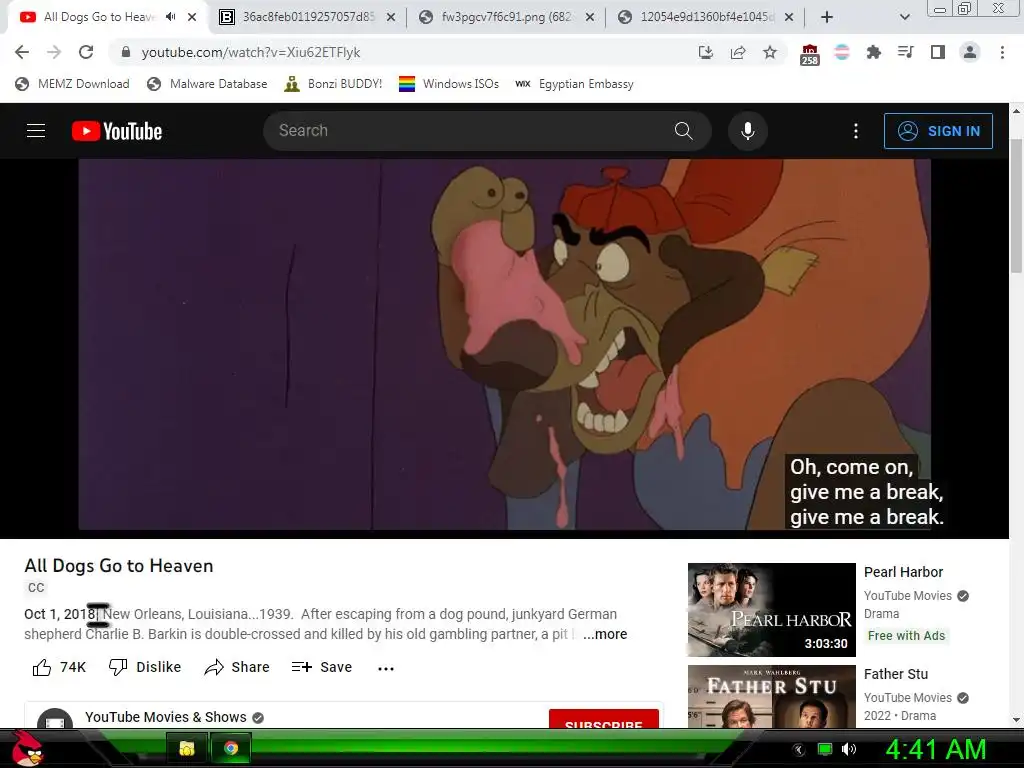
Task: Open the Egyptian Embassy bookmark
Action: coord(574,84)
